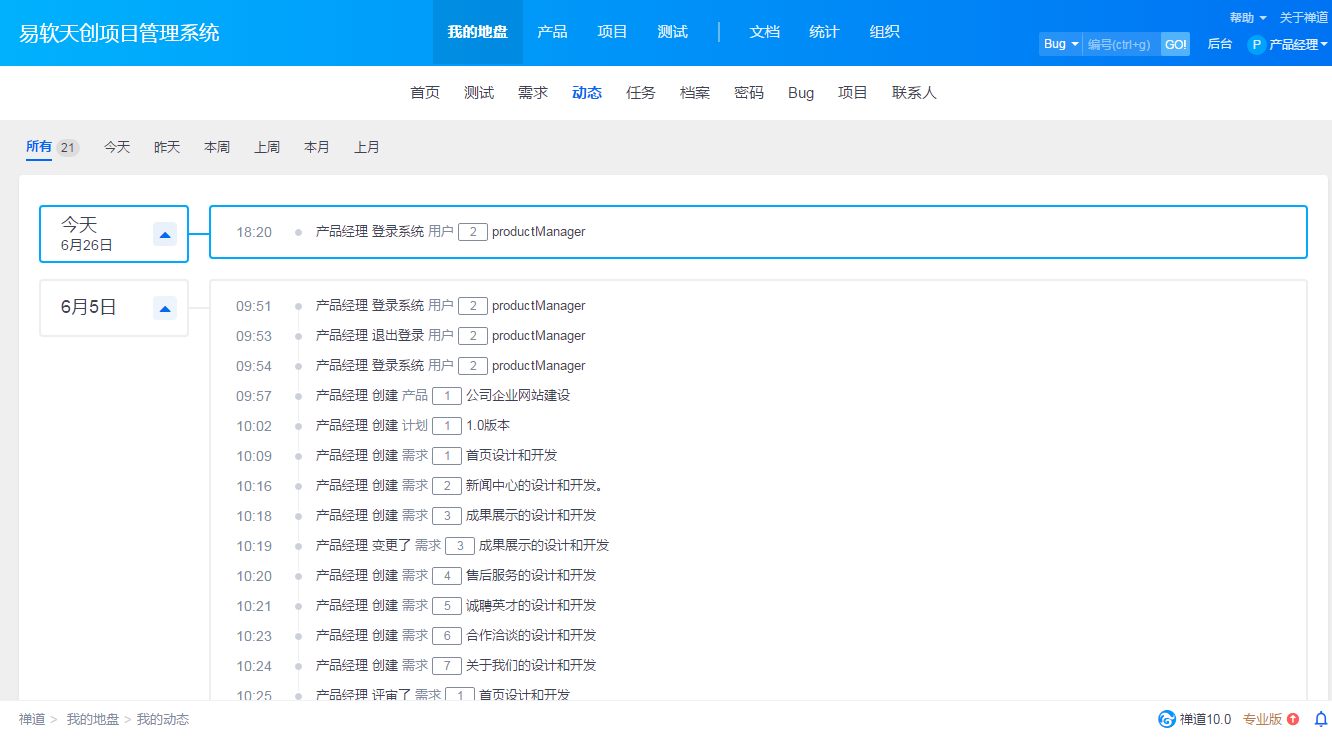Viewport: 1332px width, 737px height.
Task: Open the 产品 main menu
Action: 552,32
